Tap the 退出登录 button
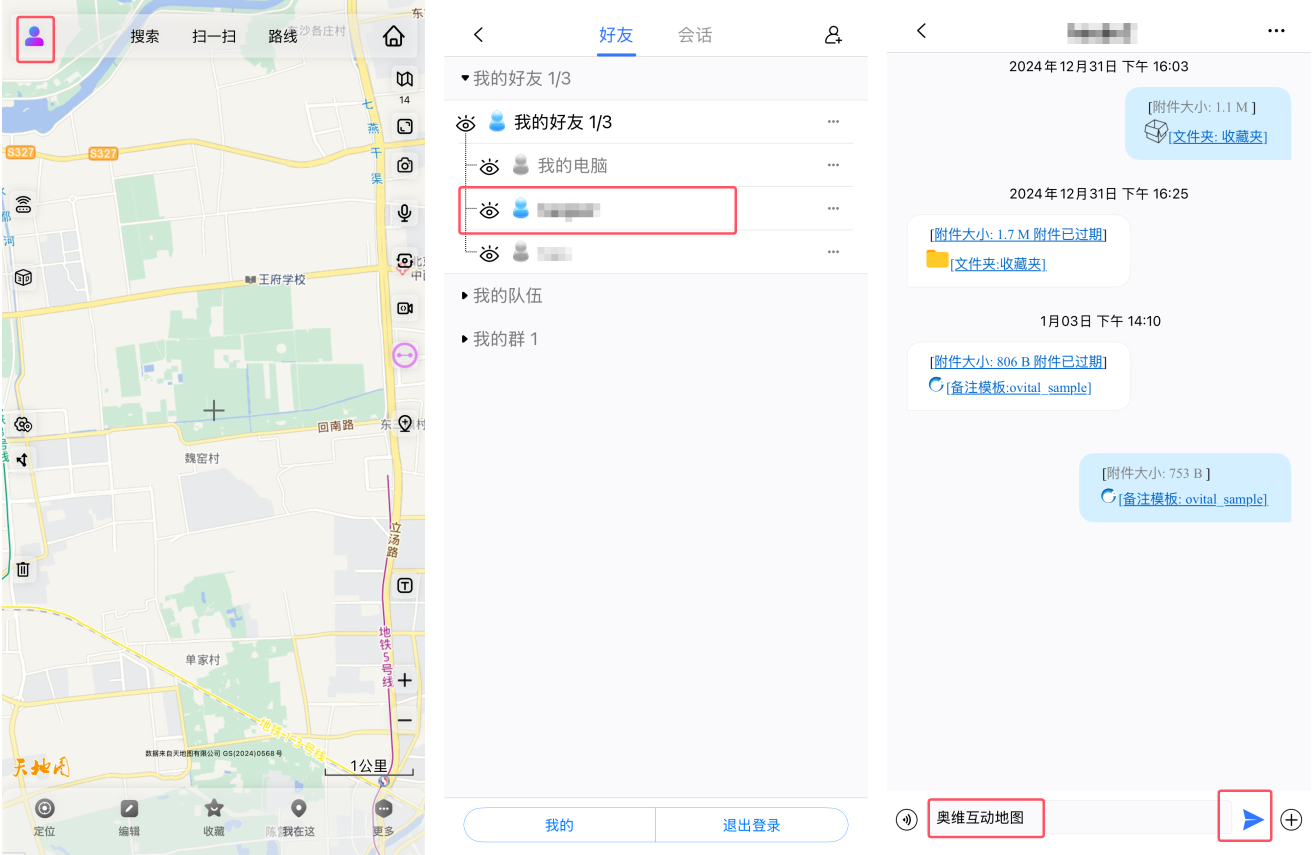The height and width of the screenshot is (855, 1314). pos(751,824)
